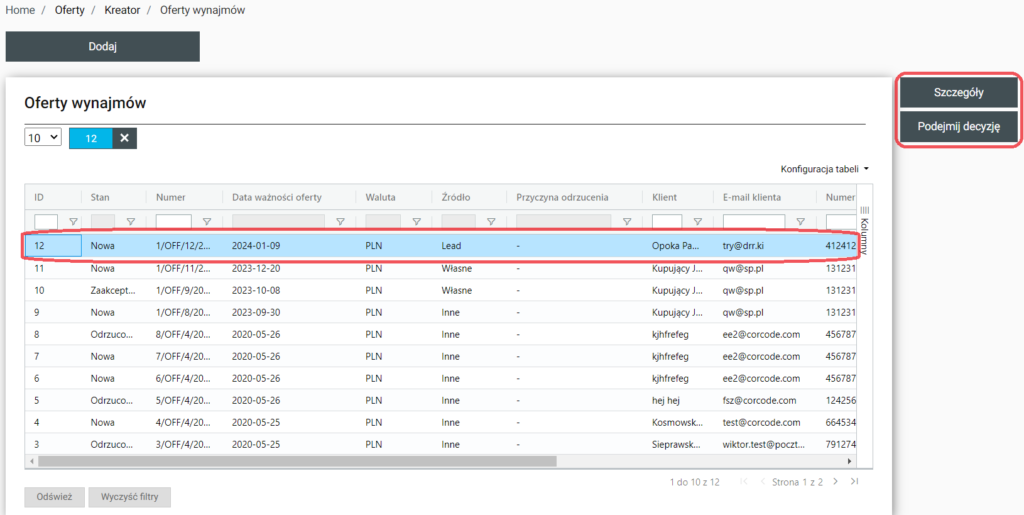Open the Klient column filter funnel

[x=697, y=222]
